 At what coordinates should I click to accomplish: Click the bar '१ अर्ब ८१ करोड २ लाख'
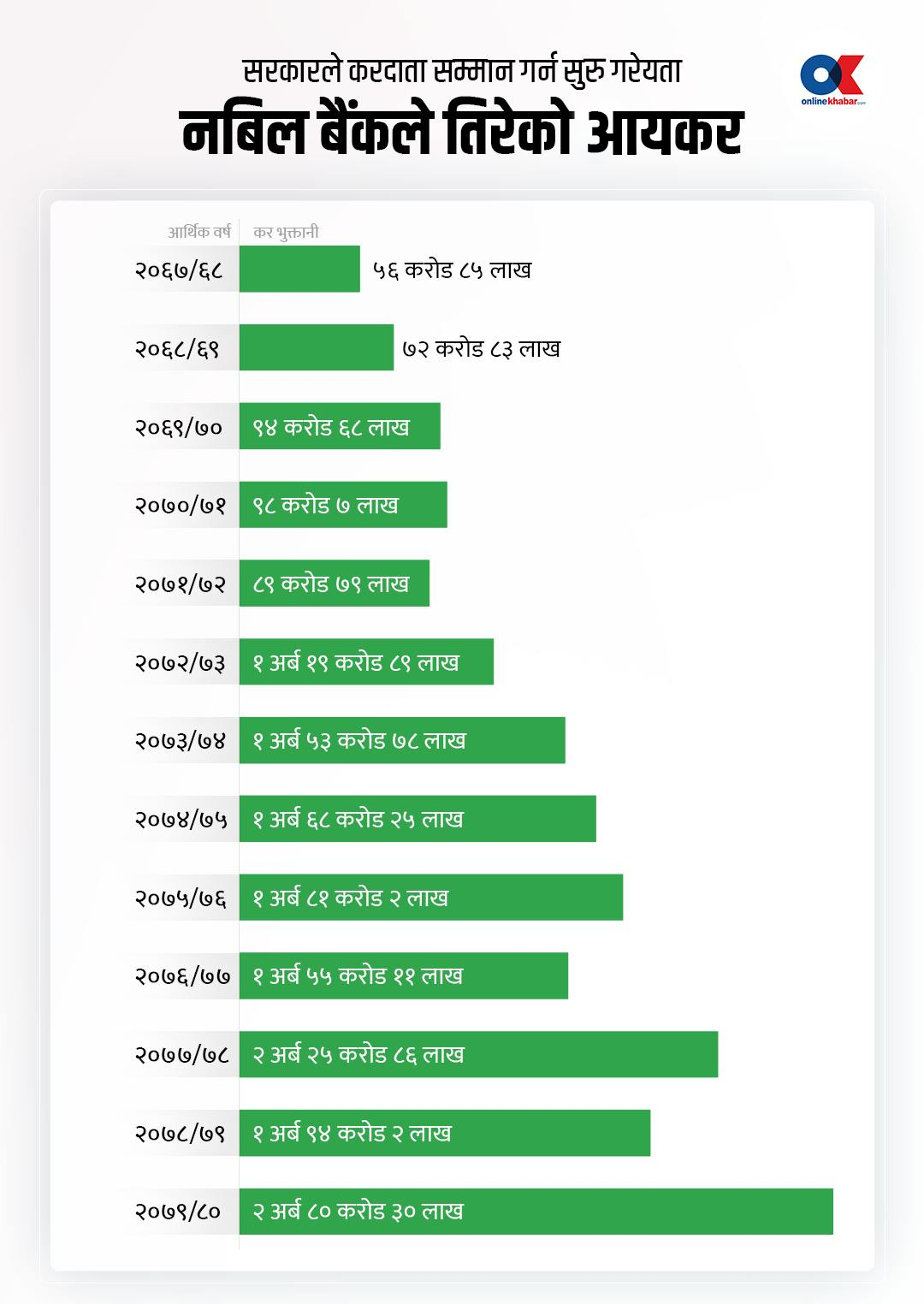coord(431,898)
